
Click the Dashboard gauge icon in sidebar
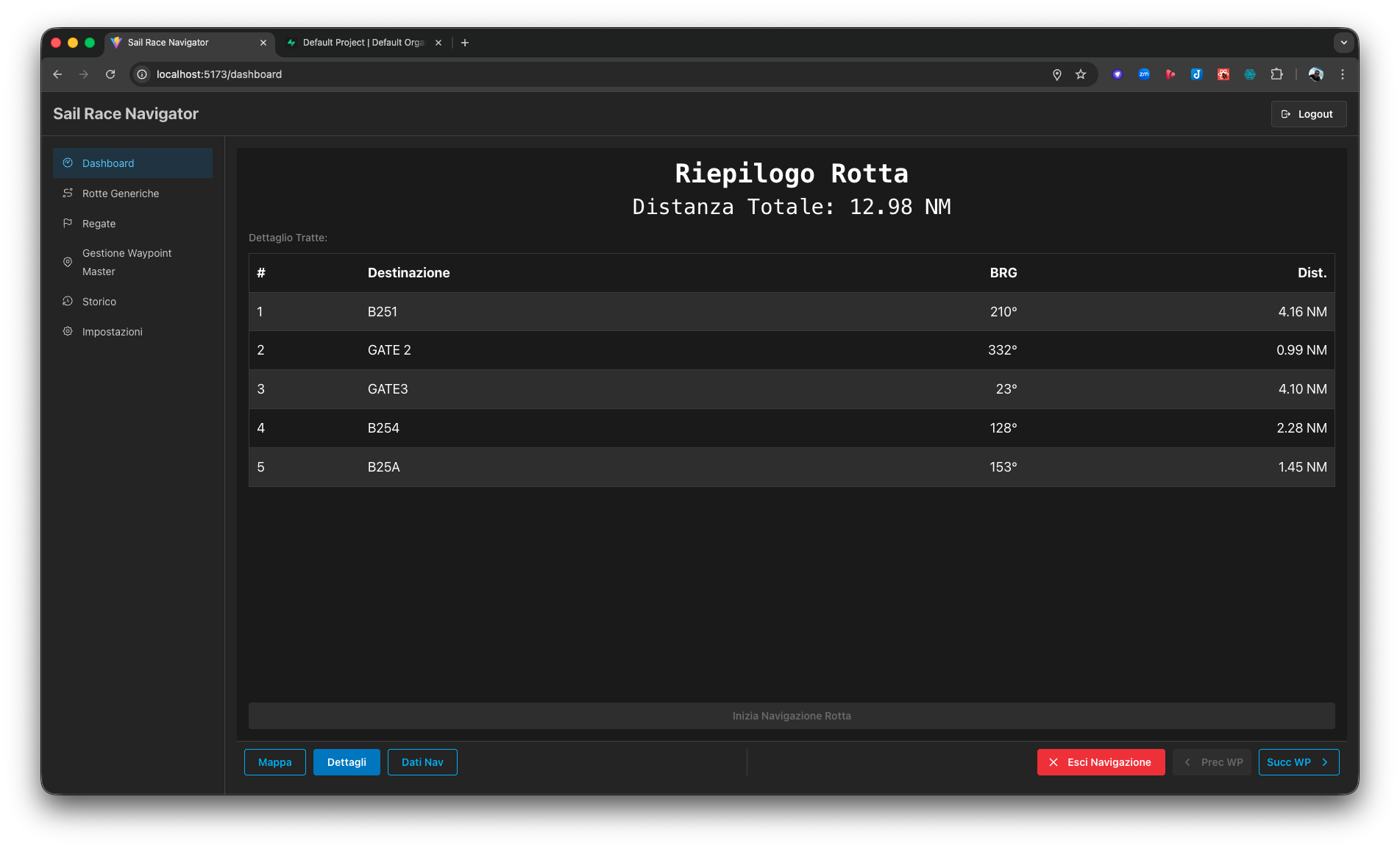click(68, 163)
